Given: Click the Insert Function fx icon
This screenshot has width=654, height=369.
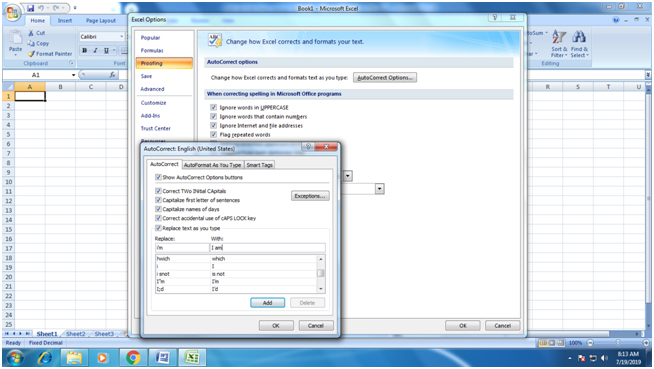Looking at the screenshot, I should (x=112, y=75).
